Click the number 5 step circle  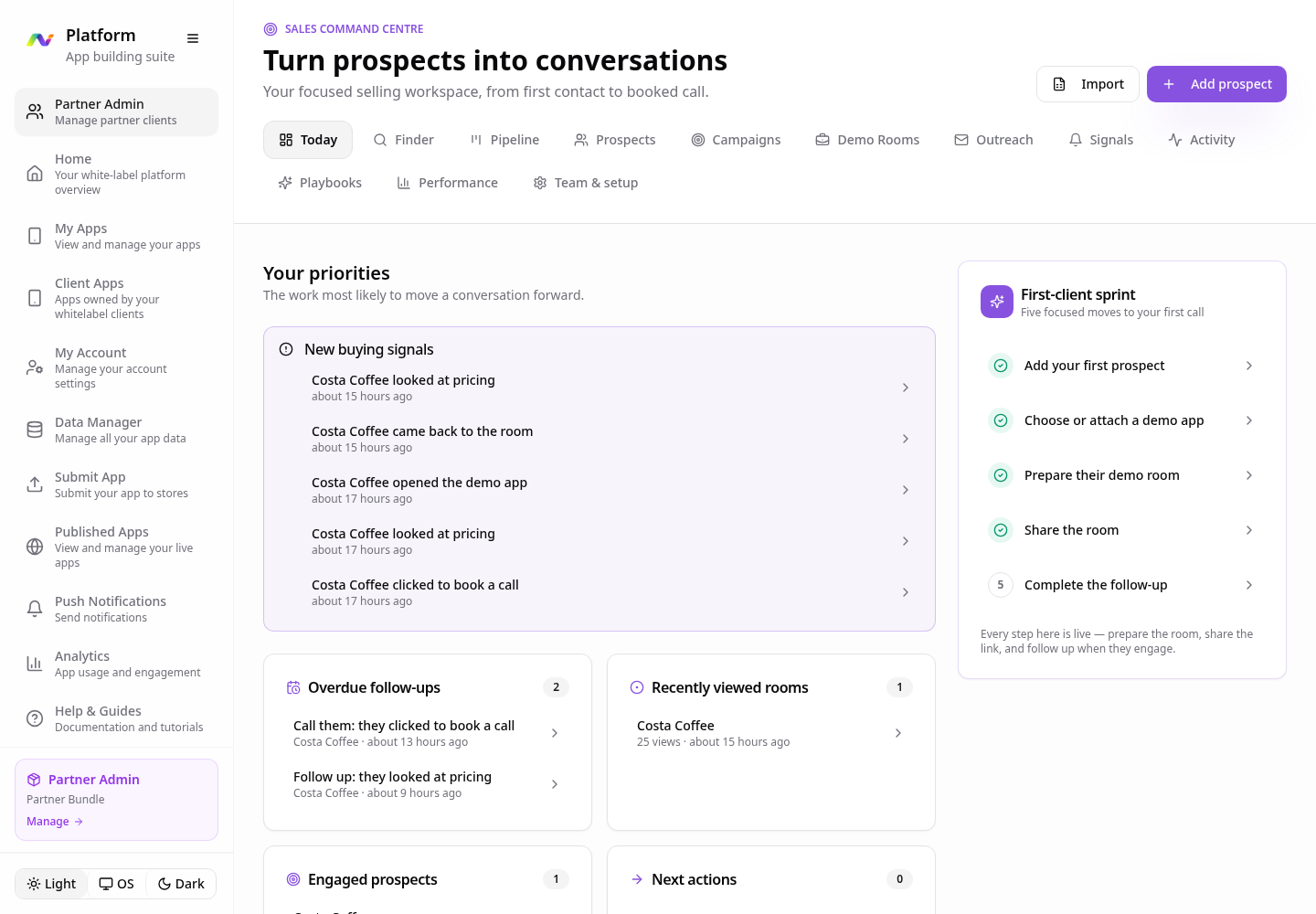pos(1001,585)
